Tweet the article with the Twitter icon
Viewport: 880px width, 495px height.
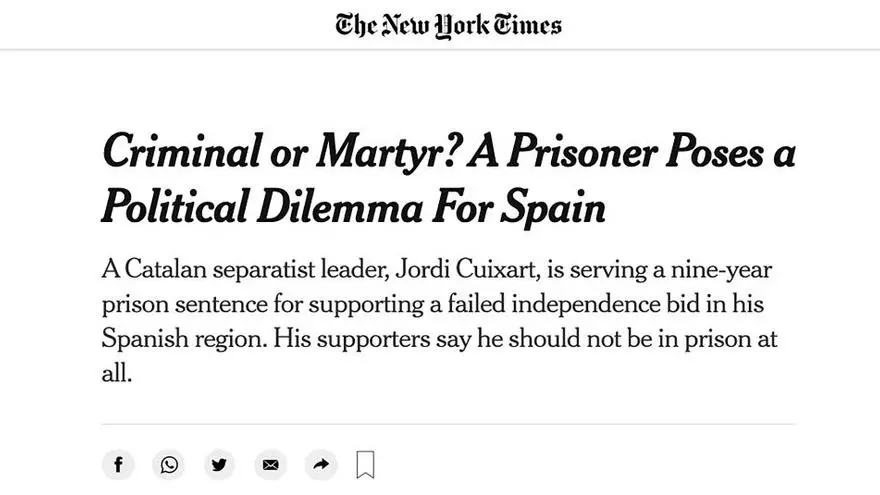219,464
